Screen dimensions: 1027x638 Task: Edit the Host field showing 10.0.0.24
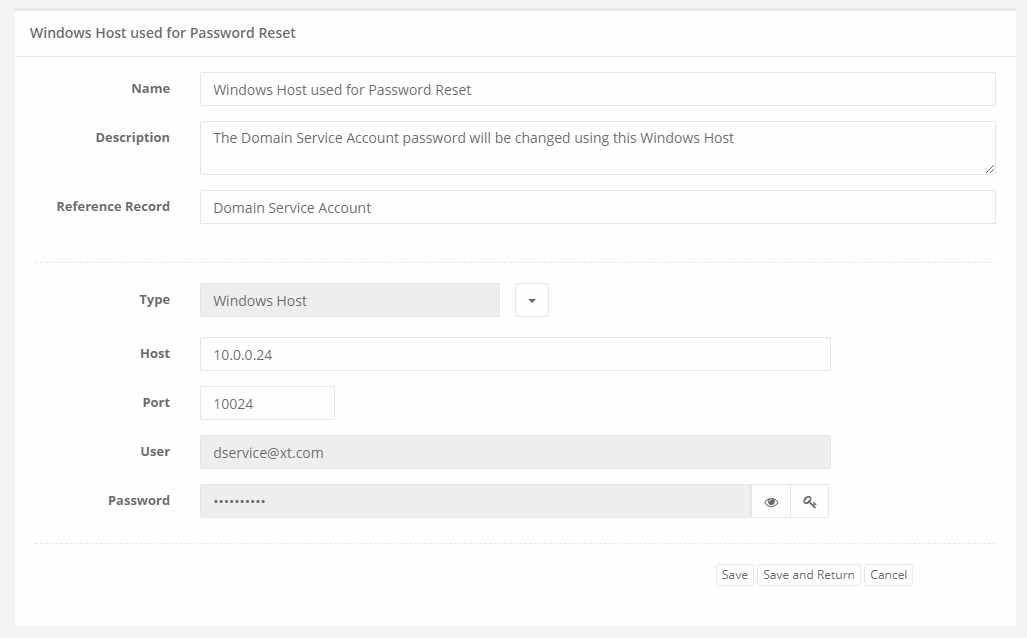point(515,354)
